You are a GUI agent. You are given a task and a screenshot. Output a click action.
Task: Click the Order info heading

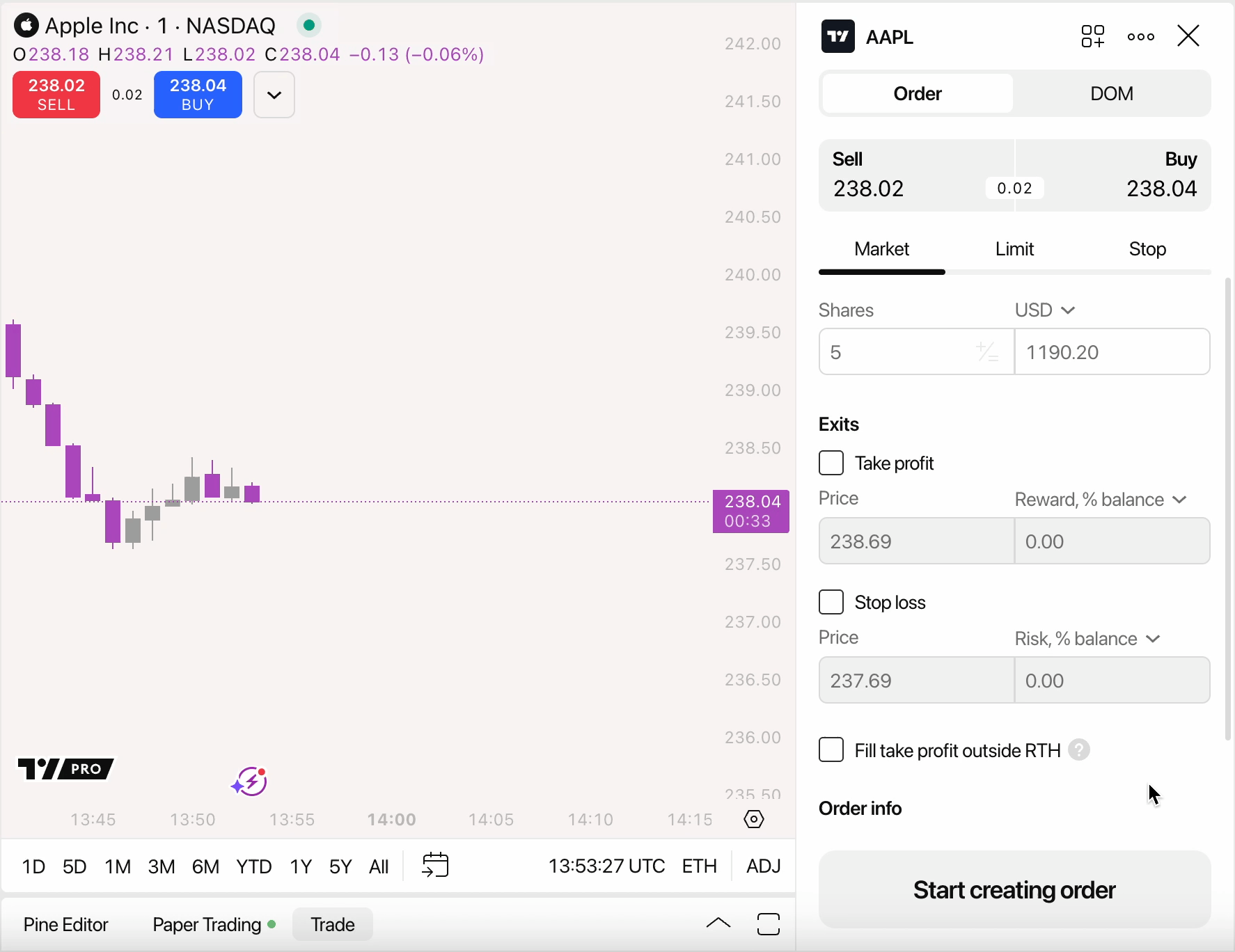click(860, 809)
